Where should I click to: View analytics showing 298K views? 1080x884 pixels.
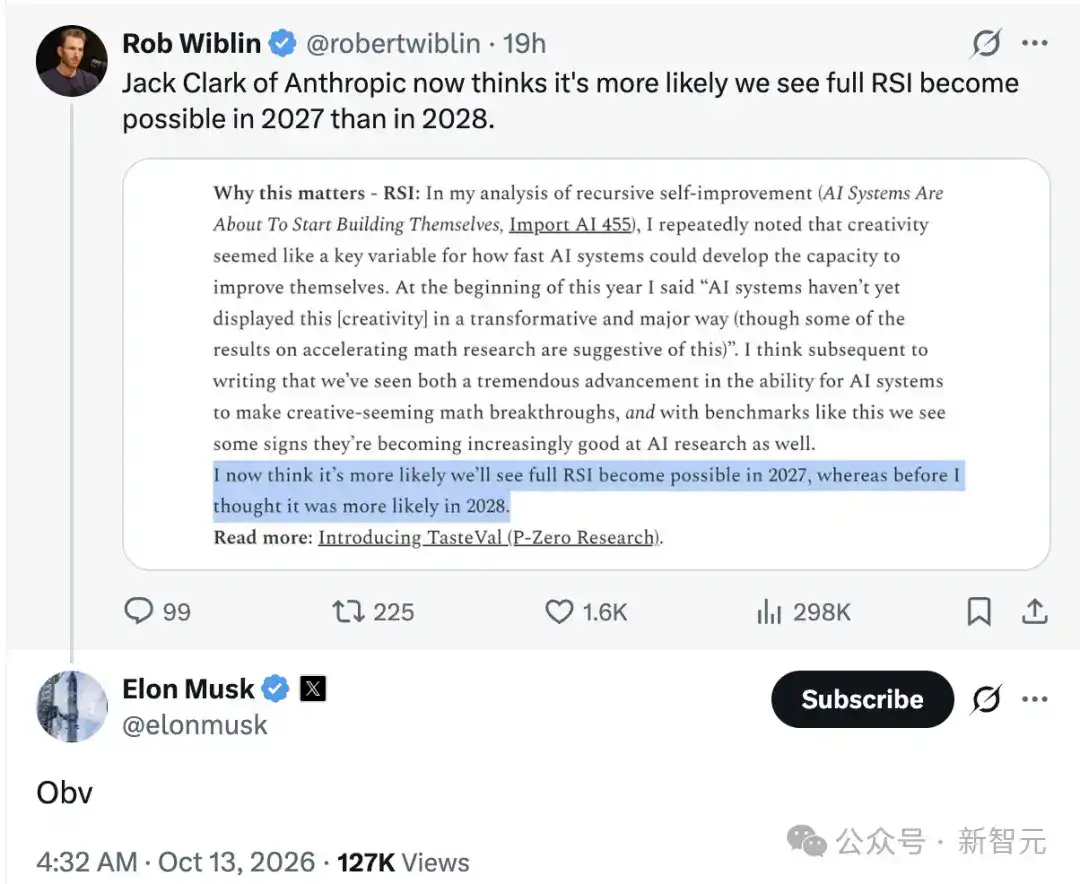click(x=804, y=611)
